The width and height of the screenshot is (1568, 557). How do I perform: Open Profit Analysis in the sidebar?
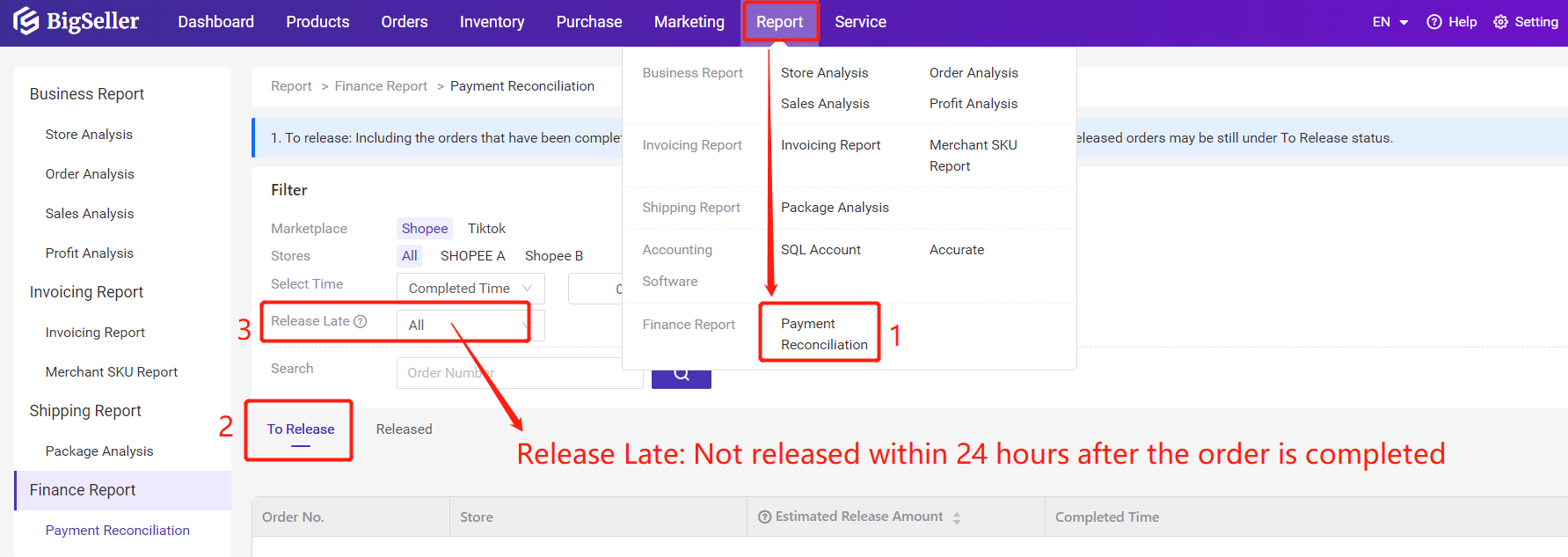(x=90, y=253)
